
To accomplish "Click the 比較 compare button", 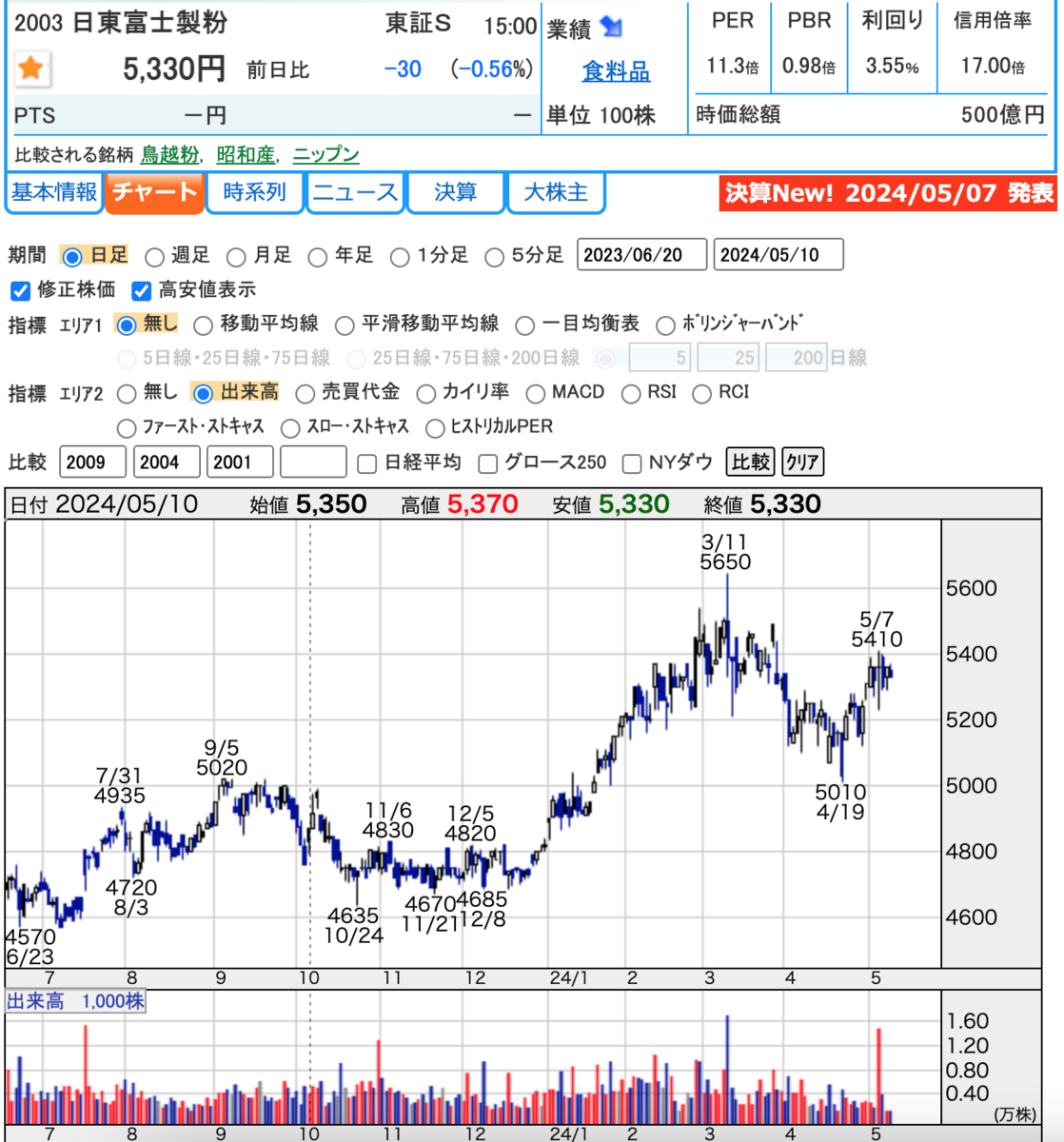I will (750, 463).
